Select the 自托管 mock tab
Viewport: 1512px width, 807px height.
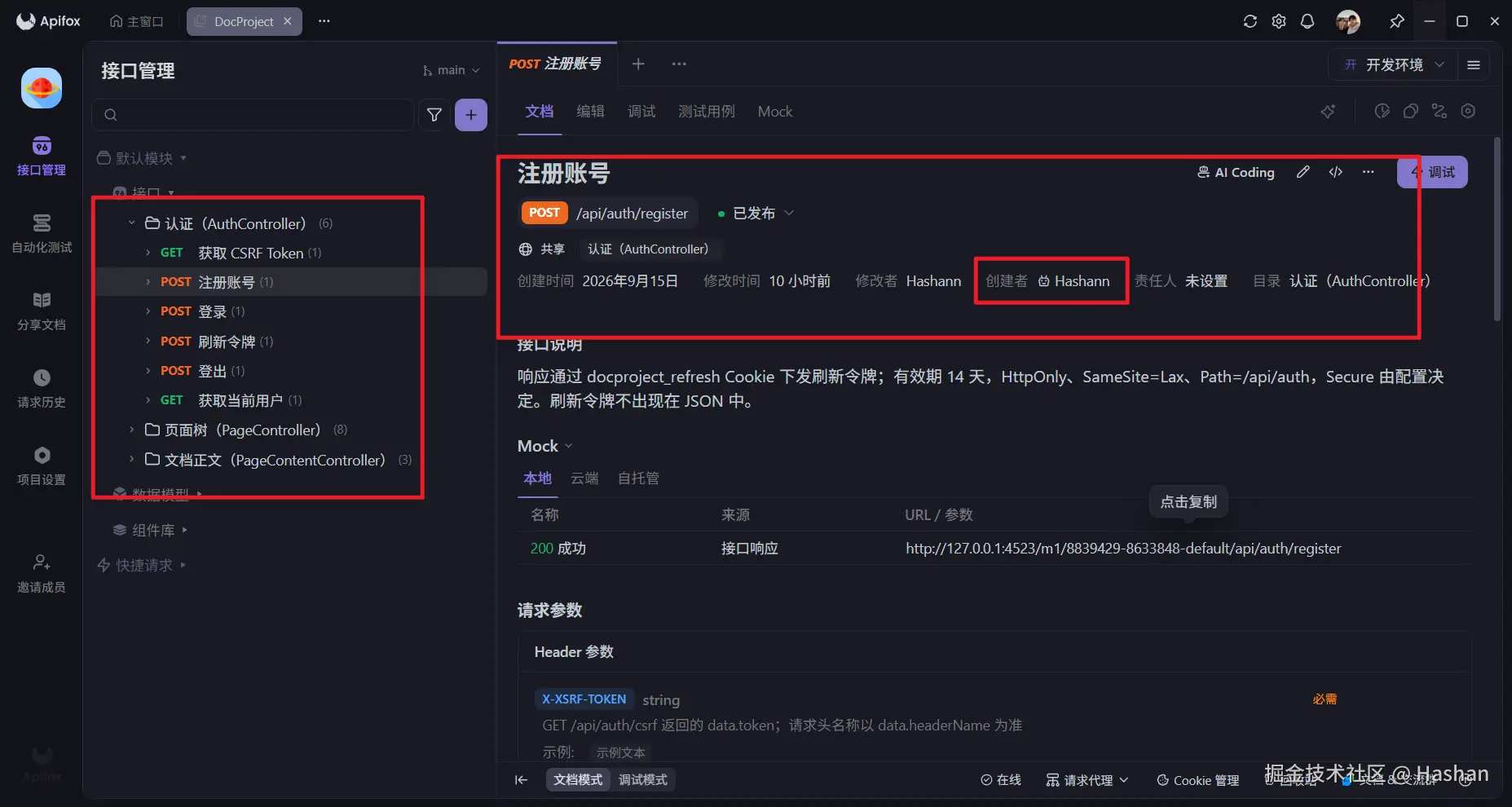click(638, 478)
